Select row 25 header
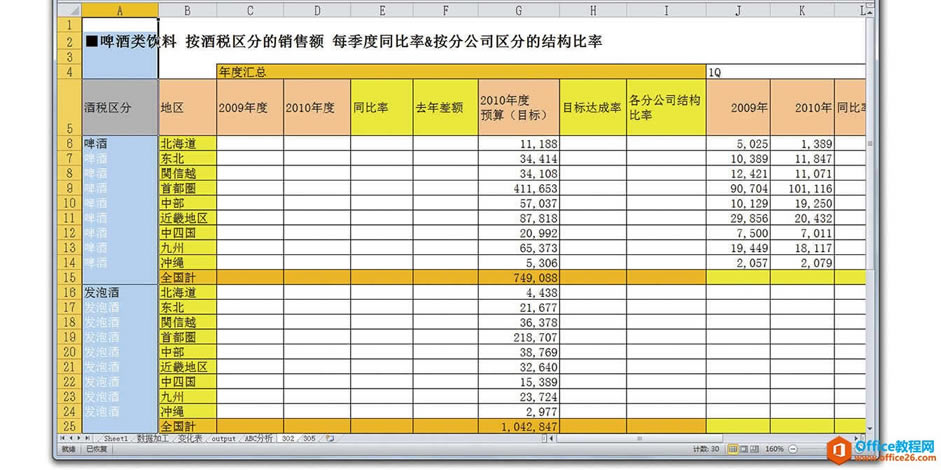 [68, 426]
